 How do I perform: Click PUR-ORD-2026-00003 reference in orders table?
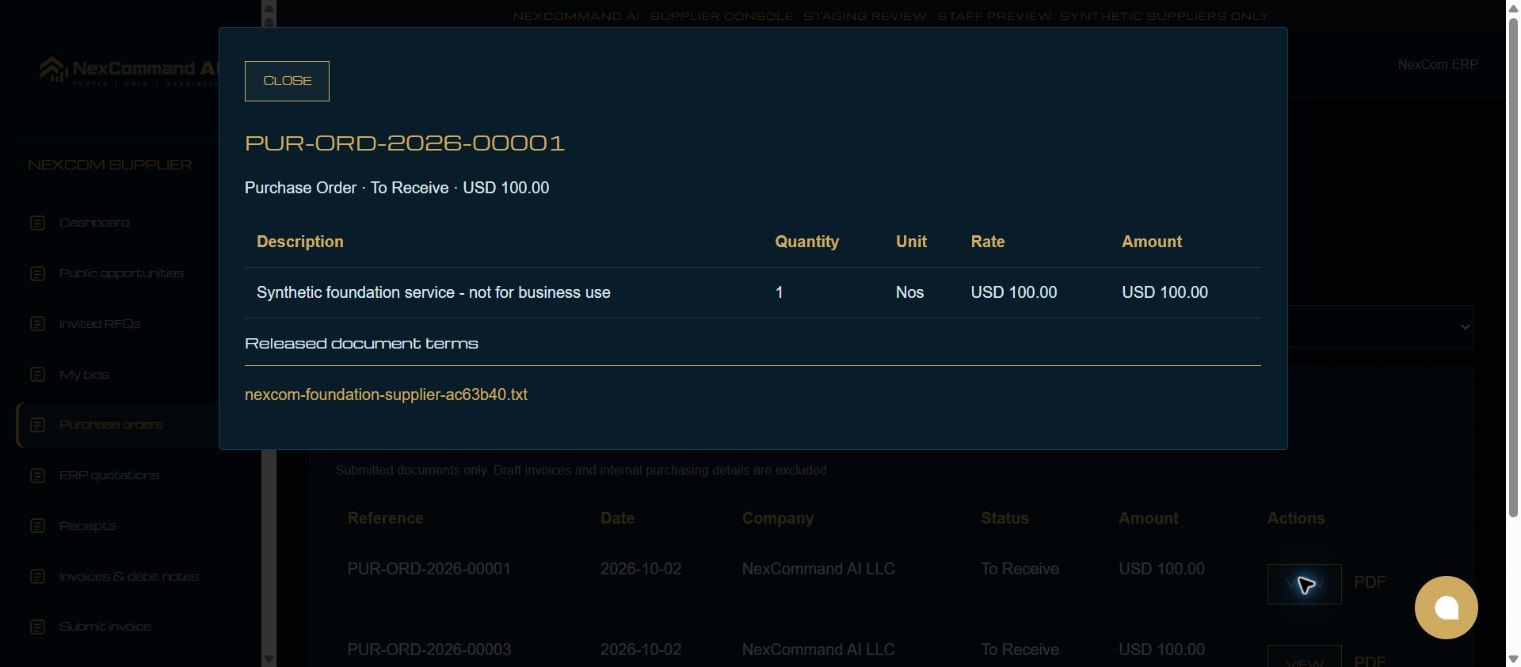[x=429, y=649]
